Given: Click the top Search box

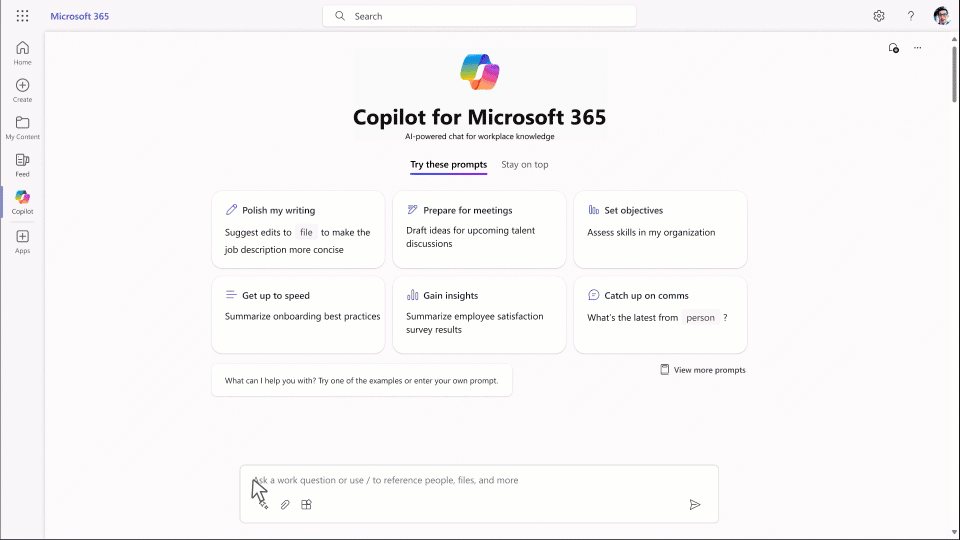Looking at the screenshot, I should click(479, 16).
